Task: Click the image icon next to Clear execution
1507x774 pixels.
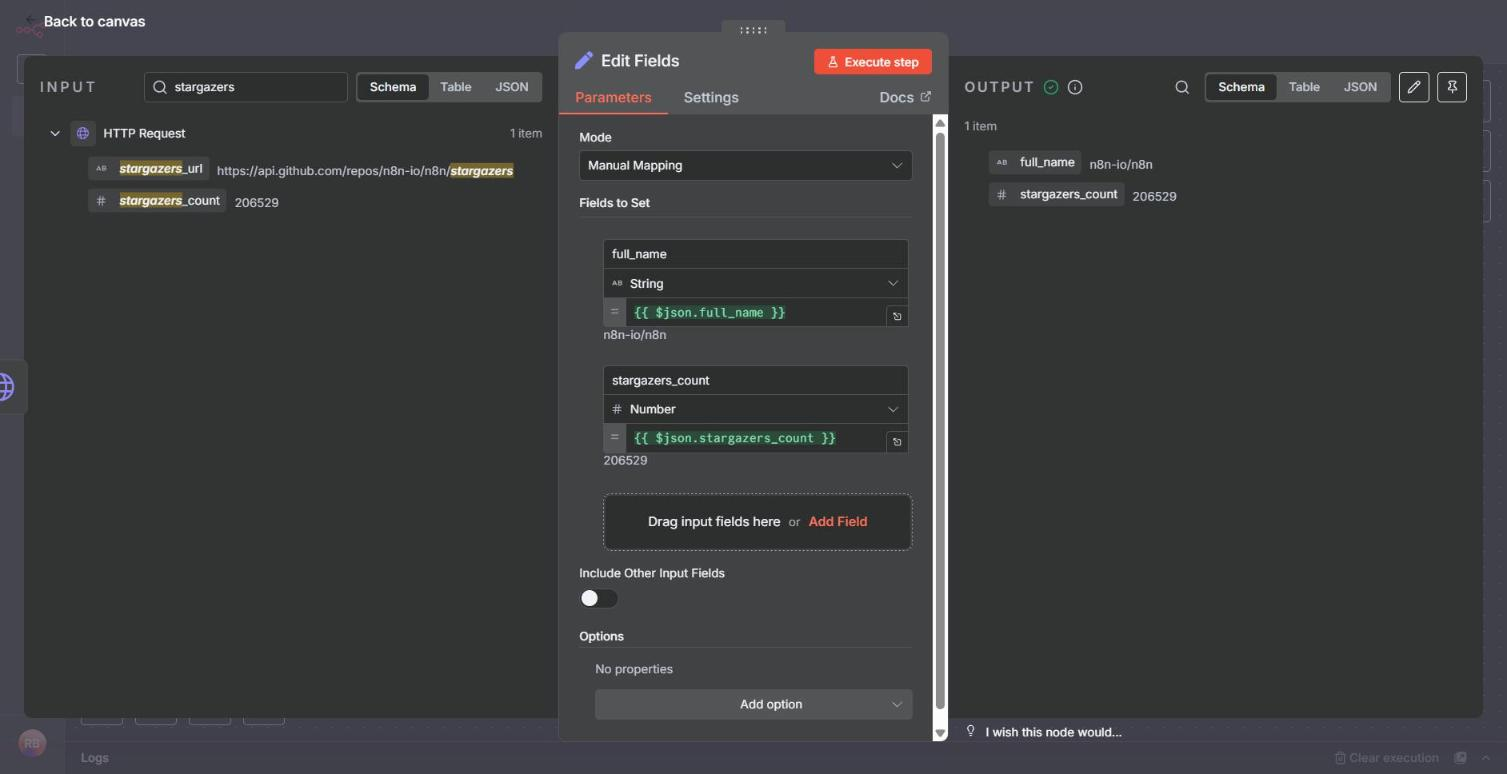Action: (1460, 758)
